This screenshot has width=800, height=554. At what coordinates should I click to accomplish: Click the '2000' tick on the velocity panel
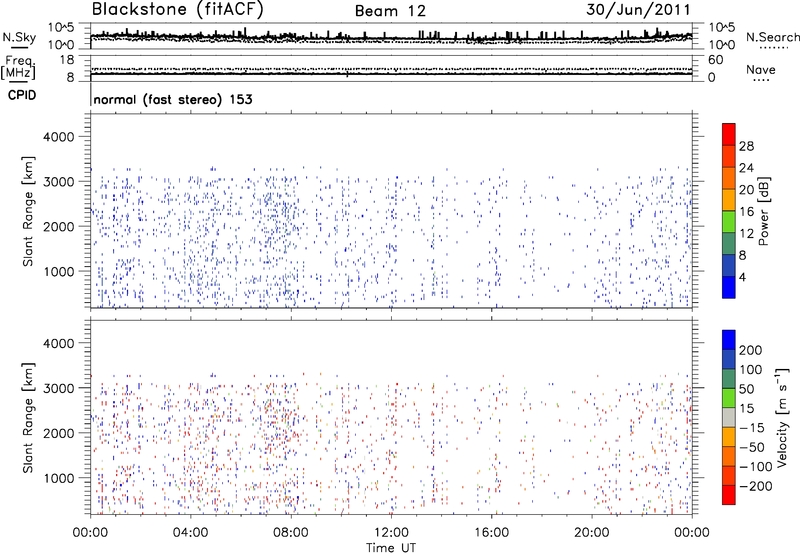coord(59,433)
